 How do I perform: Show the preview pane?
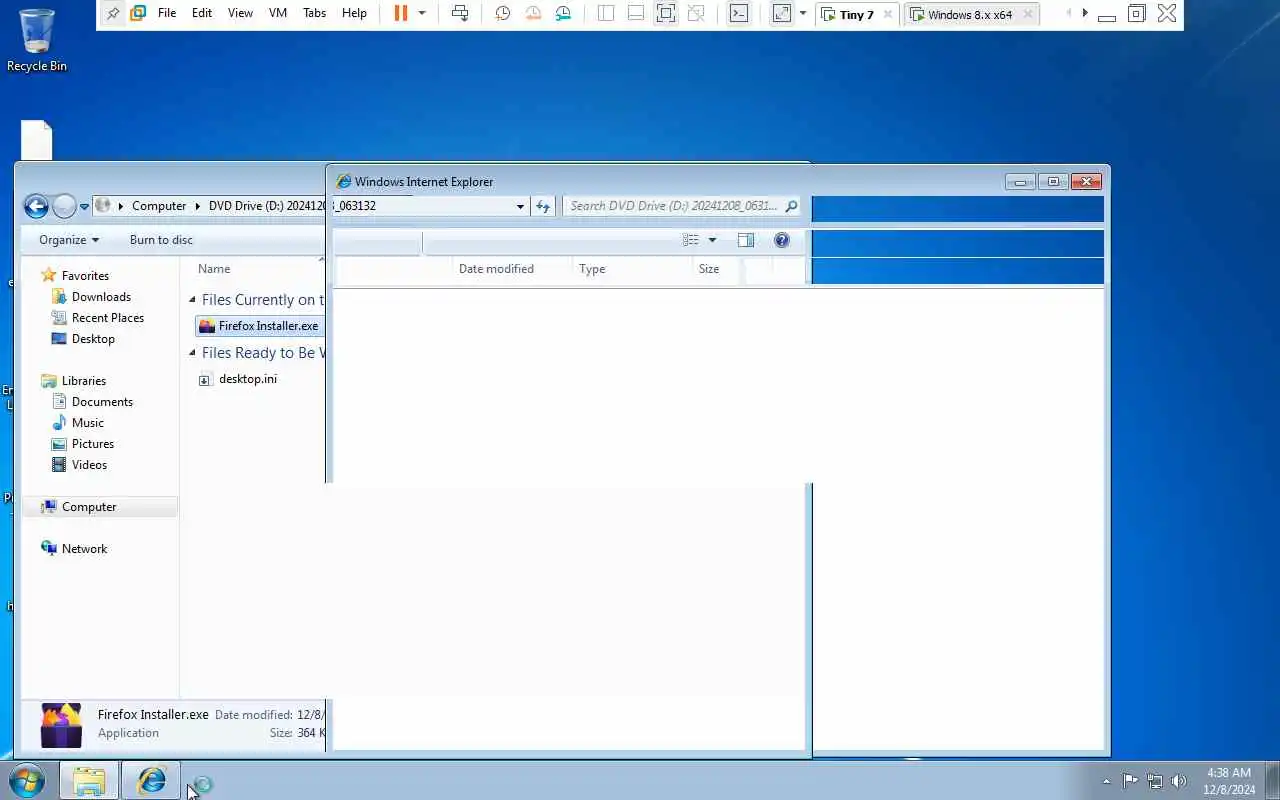(746, 240)
